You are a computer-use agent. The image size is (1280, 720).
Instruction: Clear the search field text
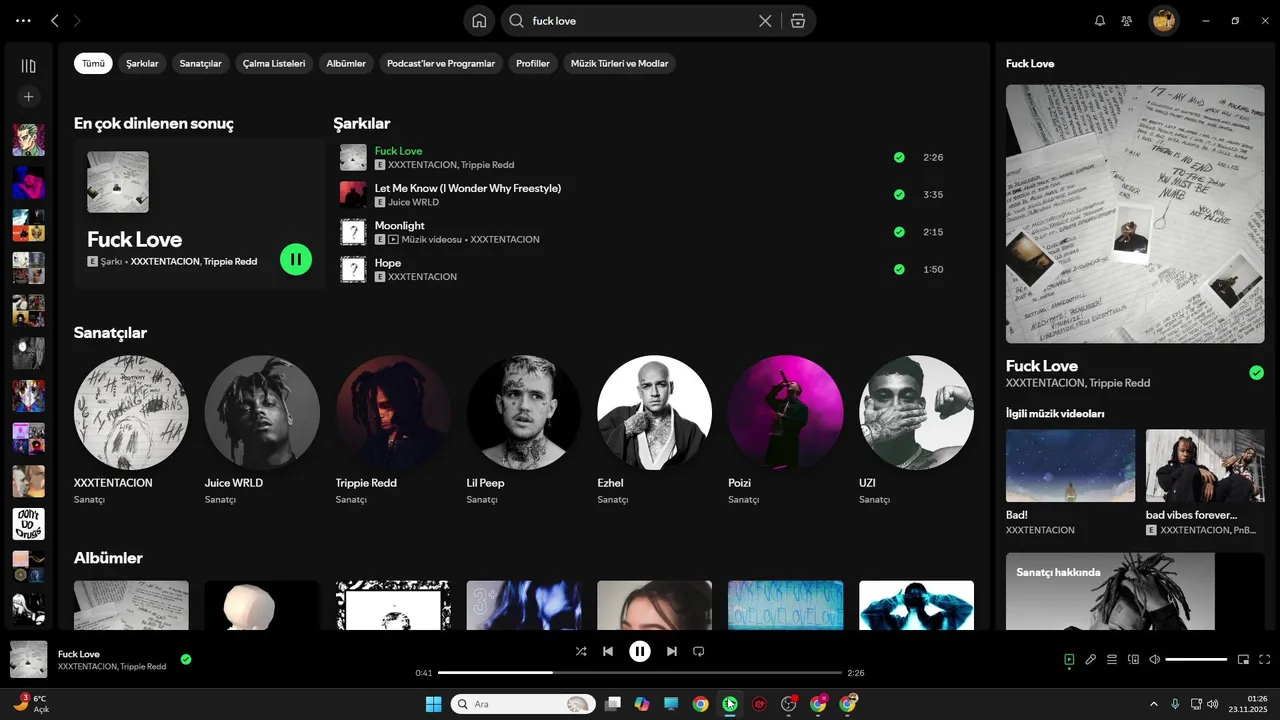point(765,20)
